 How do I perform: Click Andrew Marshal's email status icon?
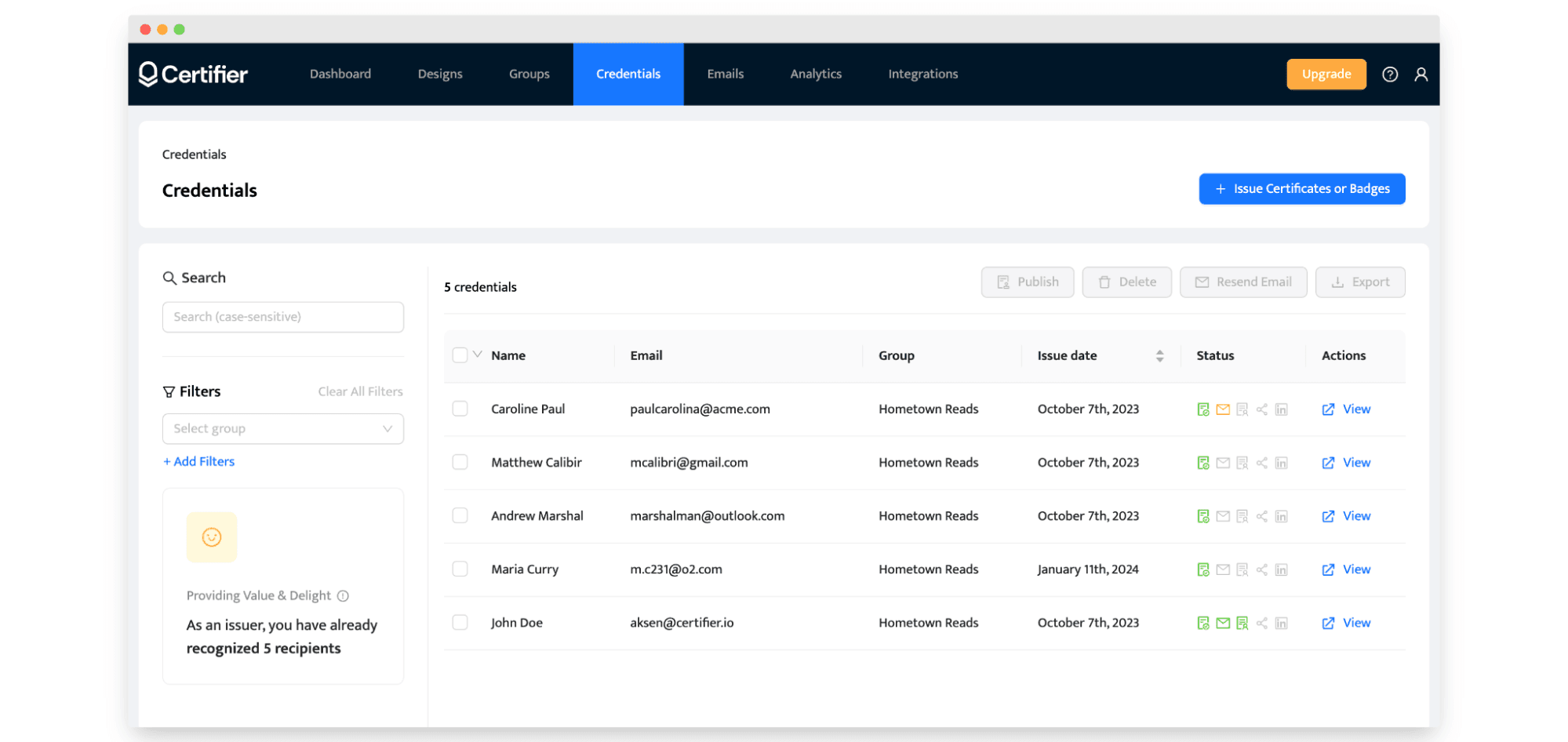[1222, 516]
